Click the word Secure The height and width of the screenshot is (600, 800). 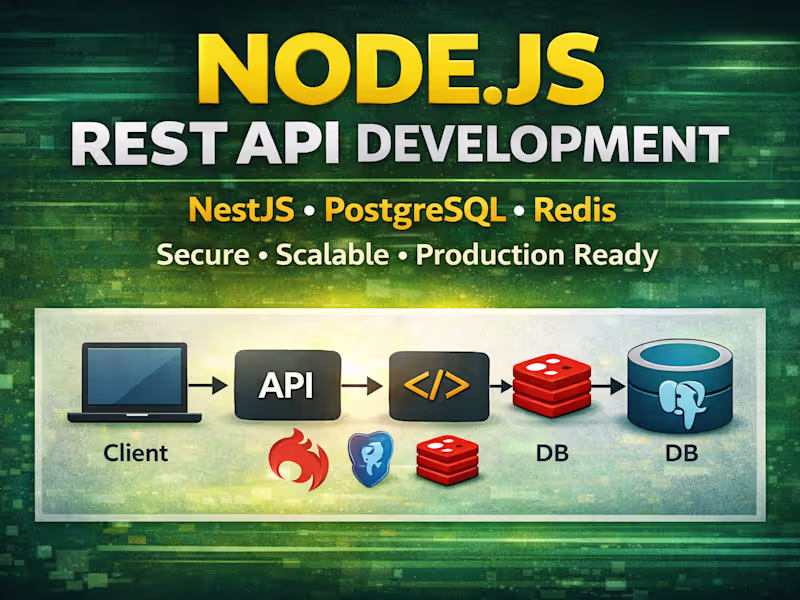point(203,255)
